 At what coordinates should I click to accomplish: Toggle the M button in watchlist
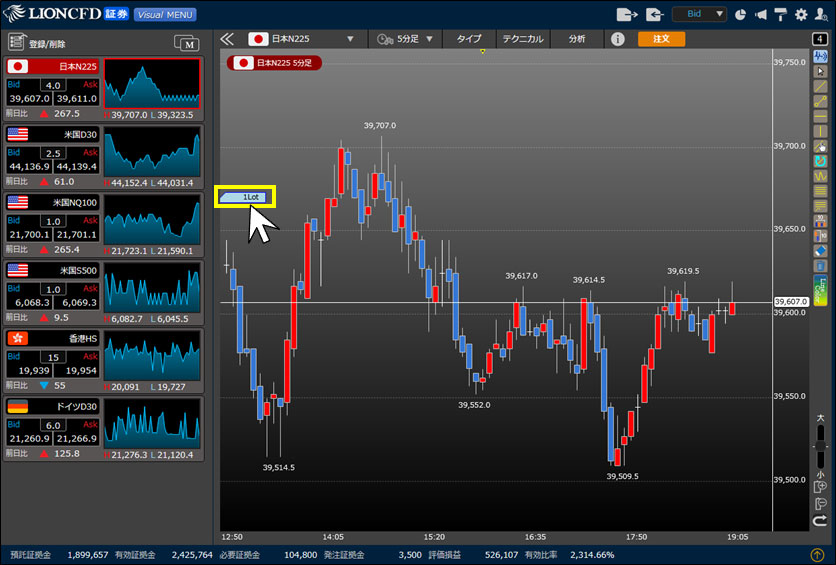tap(186, 42)
